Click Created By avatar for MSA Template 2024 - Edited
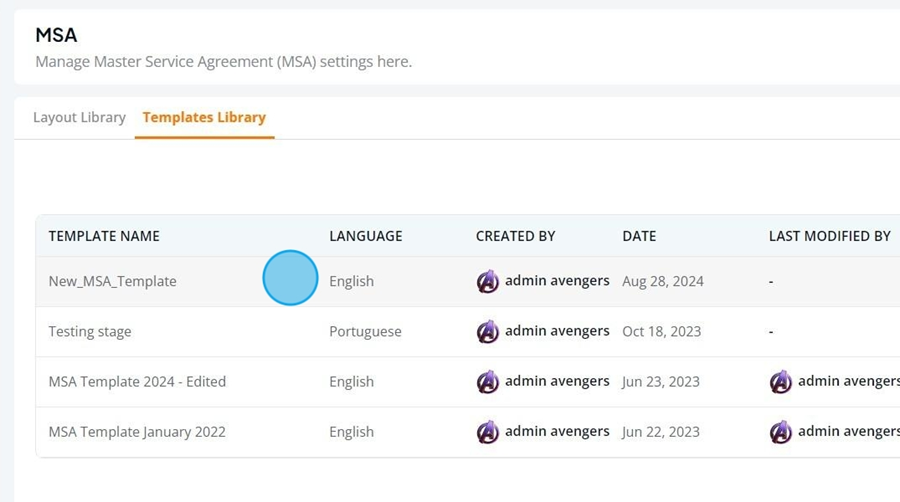 coord(488,382)
